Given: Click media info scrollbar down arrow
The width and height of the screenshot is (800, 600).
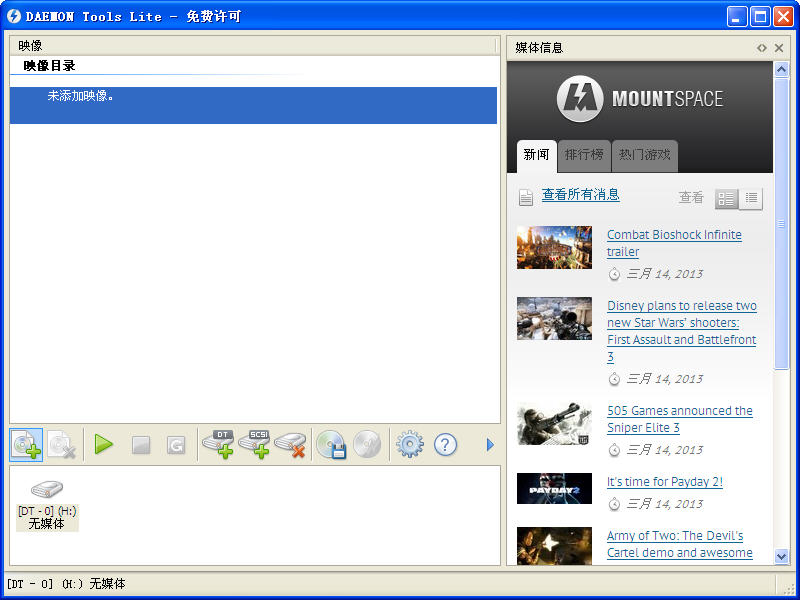Looking at the screenshot, I should (x=781, y=556).
